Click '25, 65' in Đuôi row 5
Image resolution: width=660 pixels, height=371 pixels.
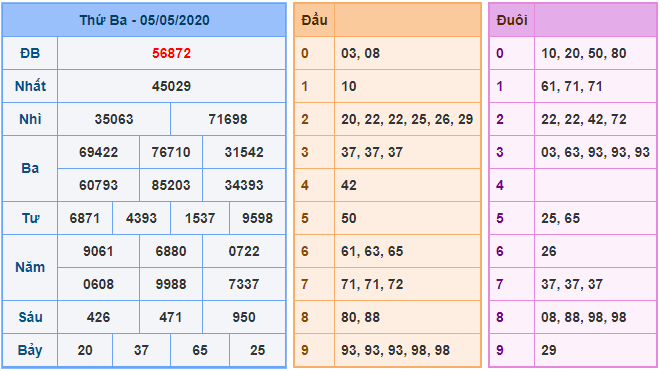click(x=561, y=218)
